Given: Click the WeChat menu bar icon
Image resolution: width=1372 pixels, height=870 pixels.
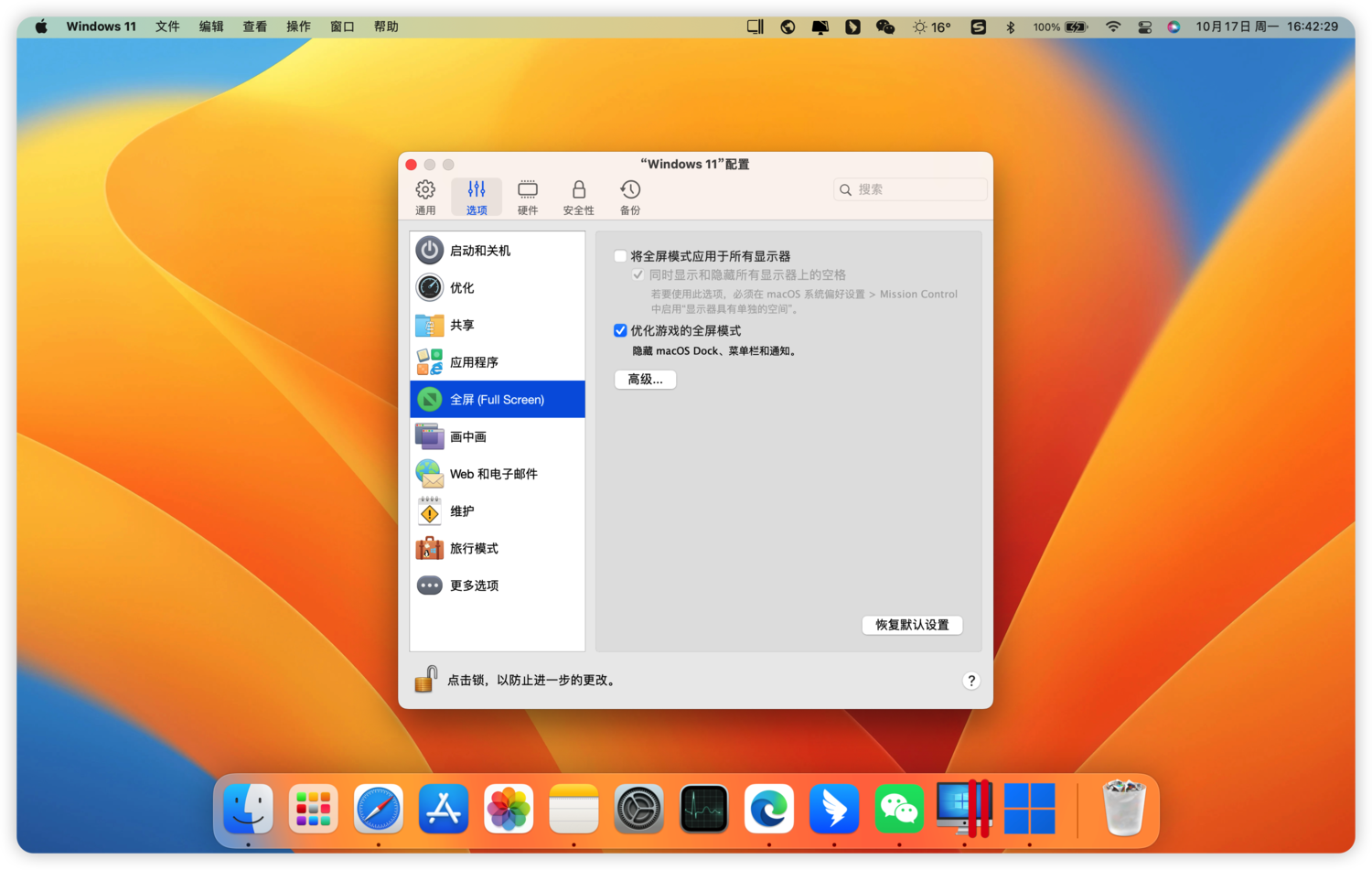Looking at the screenshot, I should (x=885, y=27).
